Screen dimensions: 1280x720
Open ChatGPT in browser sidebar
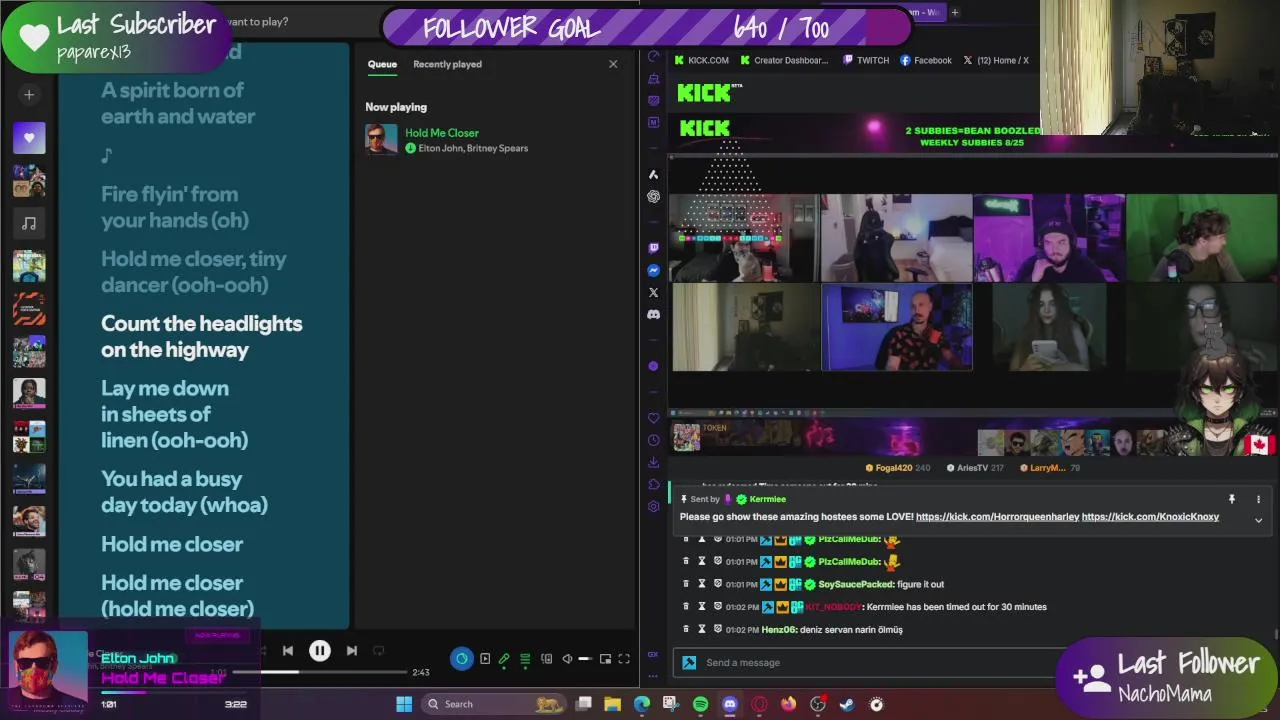point(653,196)
